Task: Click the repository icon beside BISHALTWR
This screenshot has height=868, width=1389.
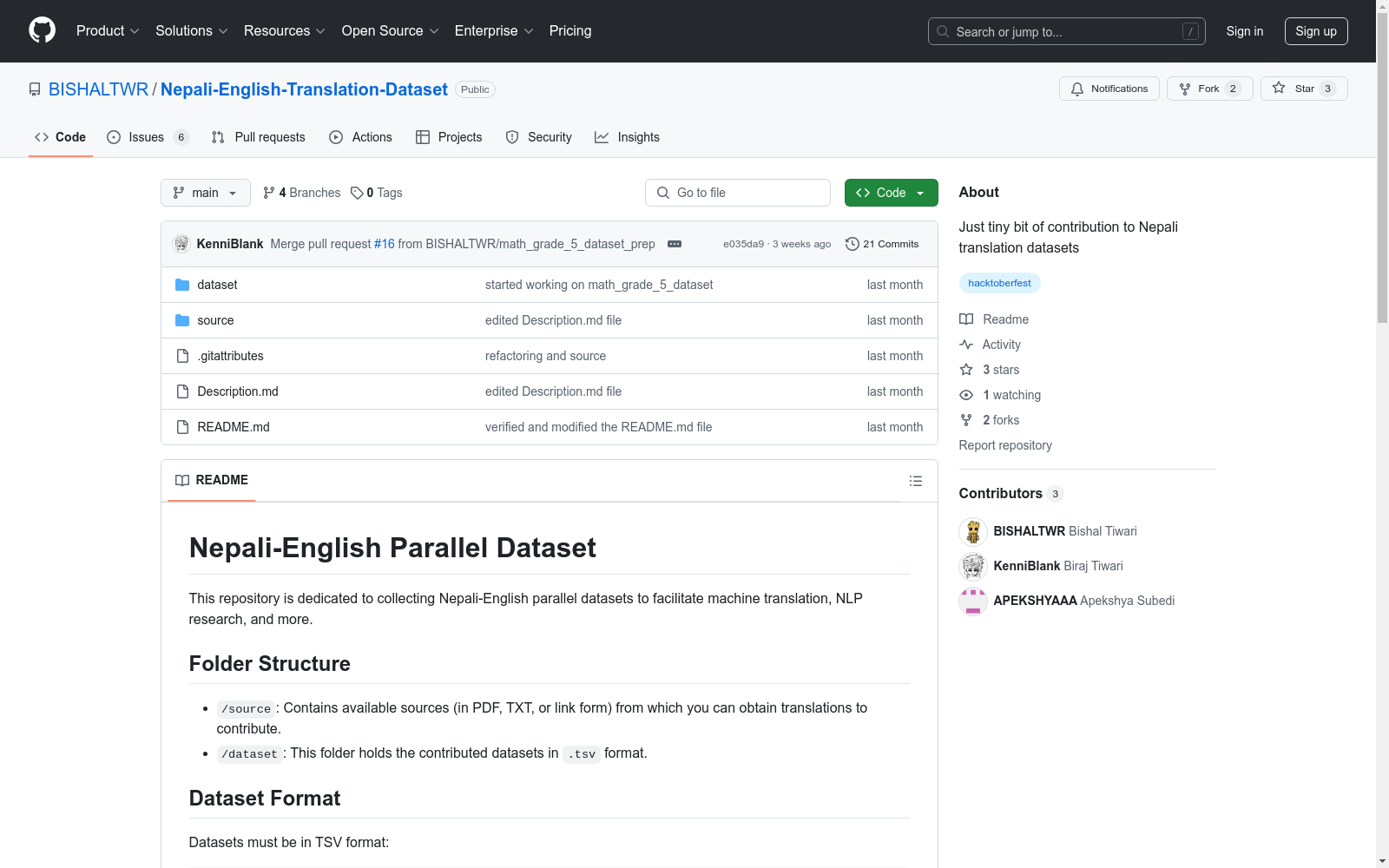Action: pos(35,89)
